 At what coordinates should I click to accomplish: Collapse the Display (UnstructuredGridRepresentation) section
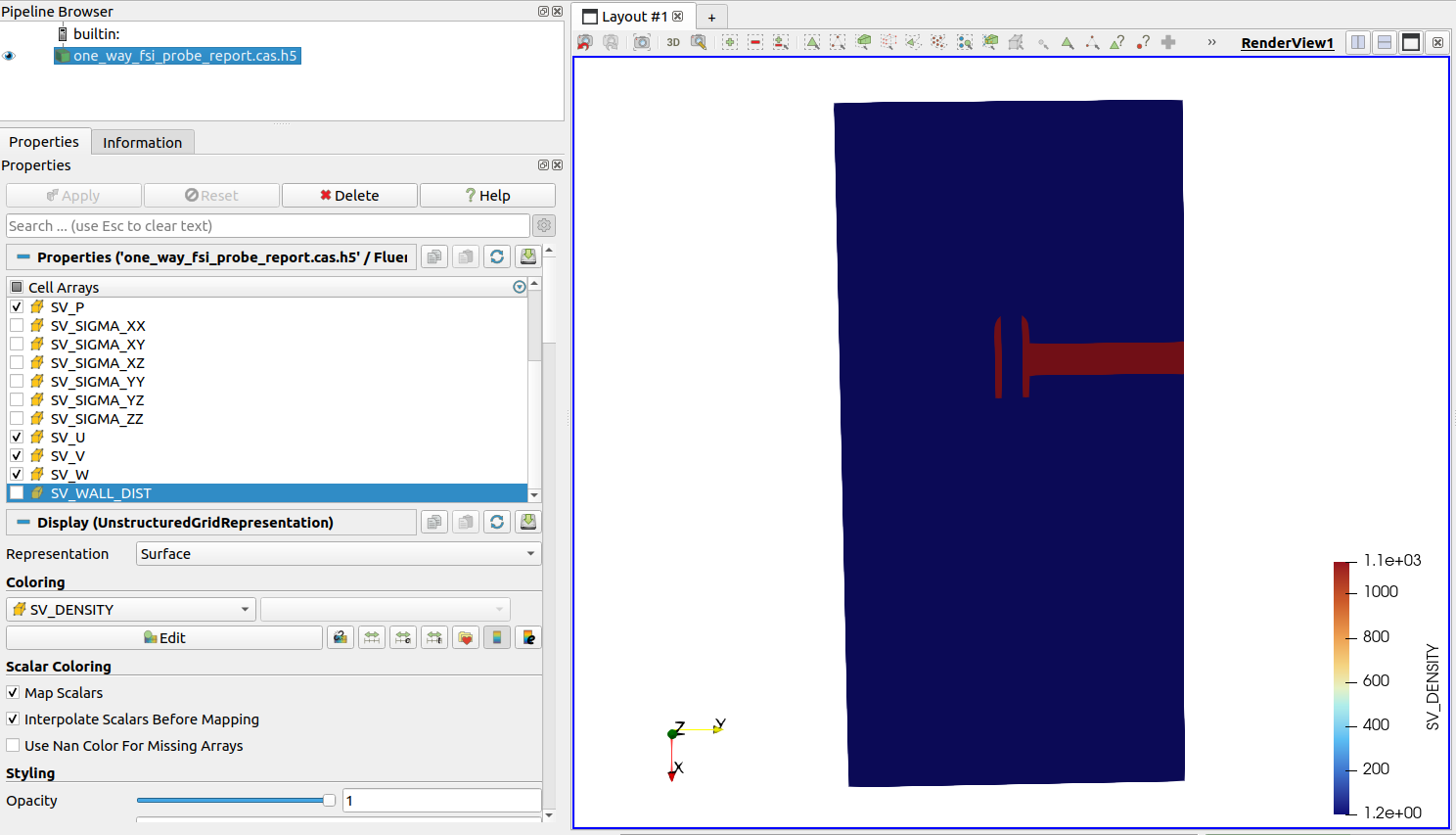(23, 523)
